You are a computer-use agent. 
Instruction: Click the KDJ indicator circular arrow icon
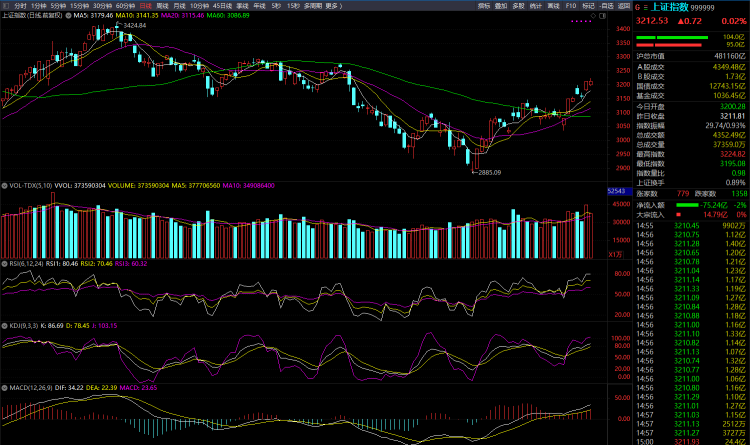coord(4,325)
